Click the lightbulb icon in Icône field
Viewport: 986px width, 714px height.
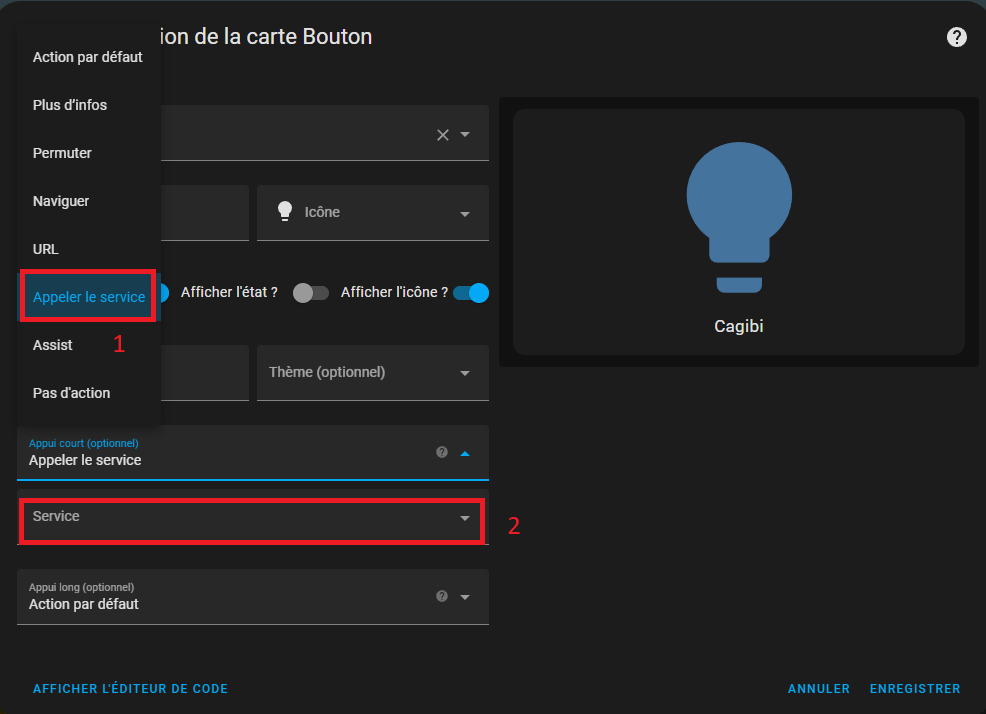click(285, 211)
